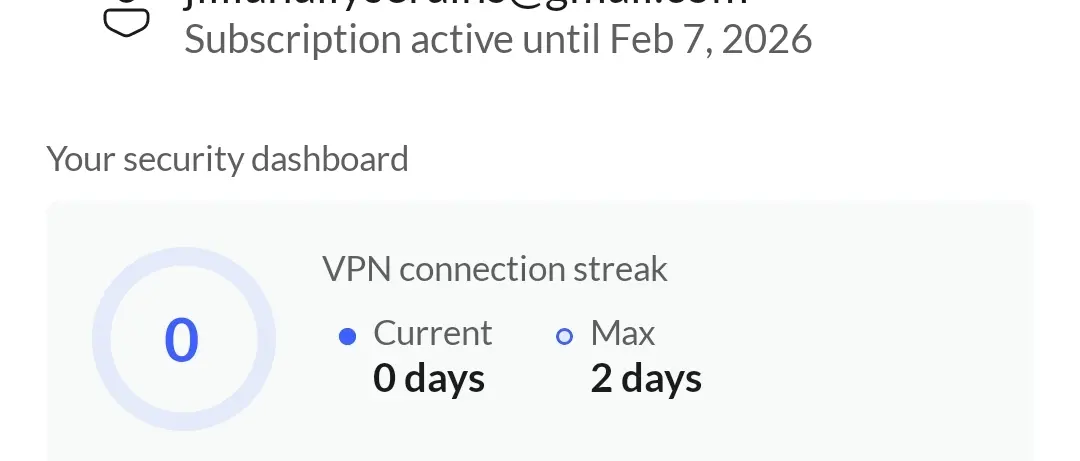Viewport: 1080px width, 461px height.
Task: Click the 2 days max value
Action: (646, 378)
